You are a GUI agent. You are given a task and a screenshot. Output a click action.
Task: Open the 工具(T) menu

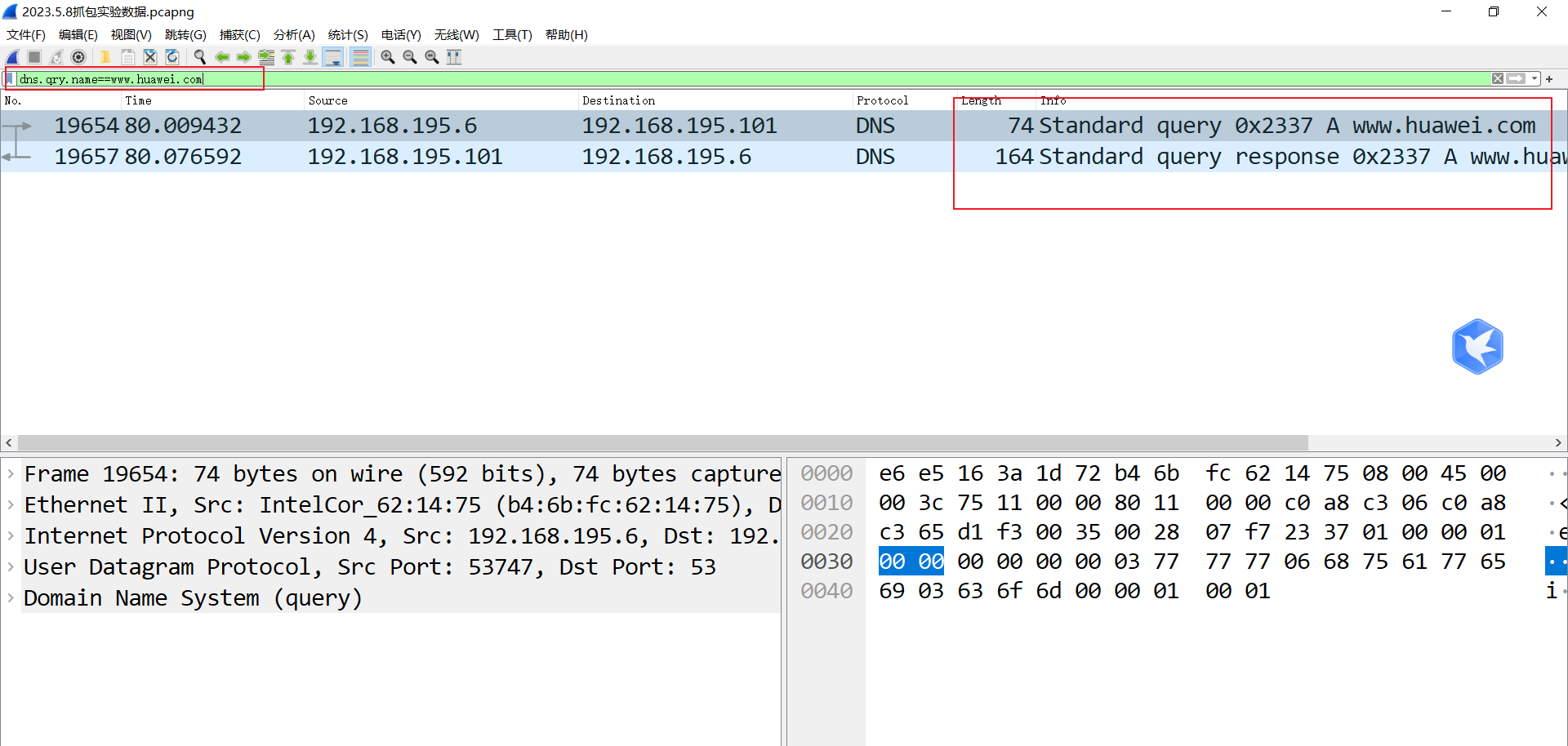click(512, 35)
